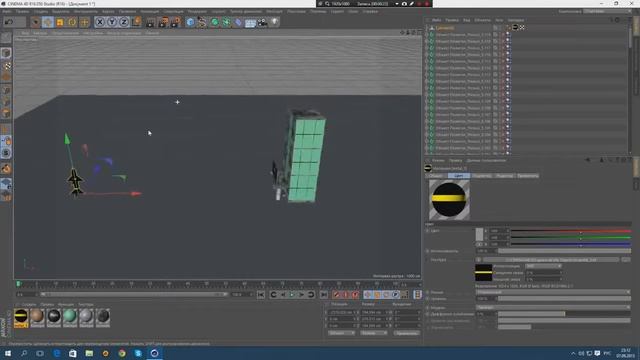Click texture file name bar
This screenshot has height=360, width=640.
click(x=551, y=260)
